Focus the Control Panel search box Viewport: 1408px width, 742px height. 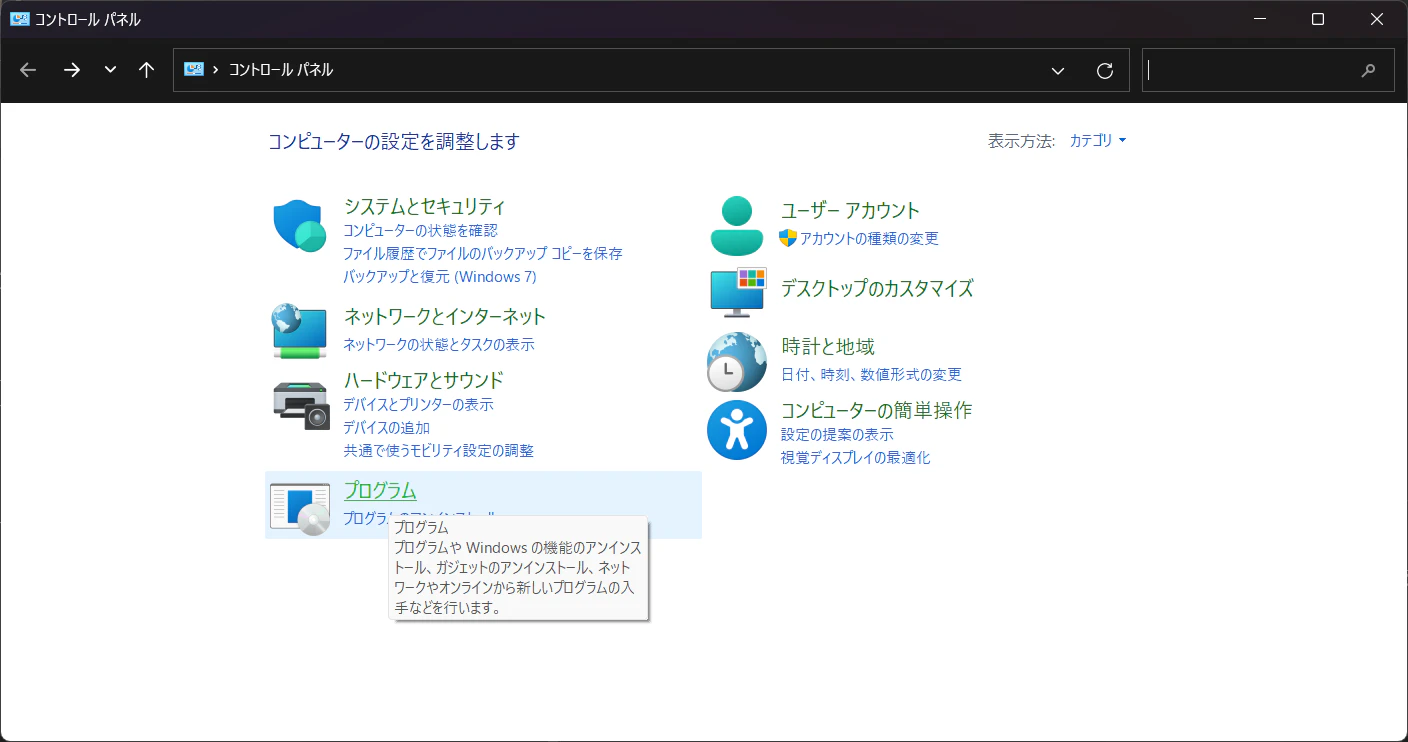(x=1268, y=70)
